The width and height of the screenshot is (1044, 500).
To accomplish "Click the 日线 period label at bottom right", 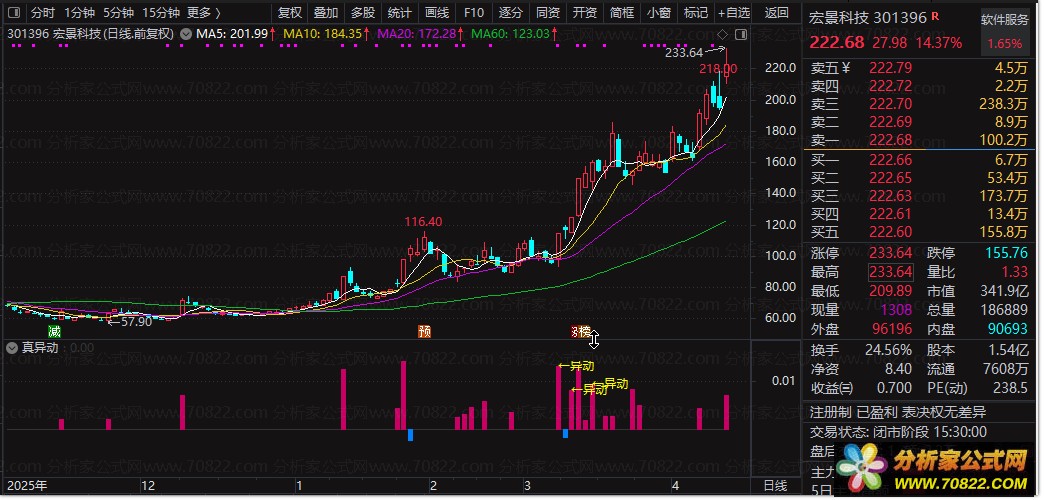I will pos(774,486).
